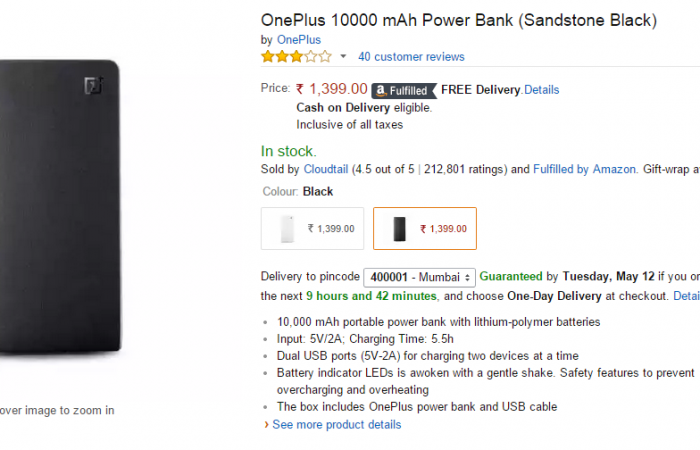Image resolution: width=700 pixels, height=450 pixels.
Task: Open the FREE Delivery Details link
Action: (x=541, y=90)
